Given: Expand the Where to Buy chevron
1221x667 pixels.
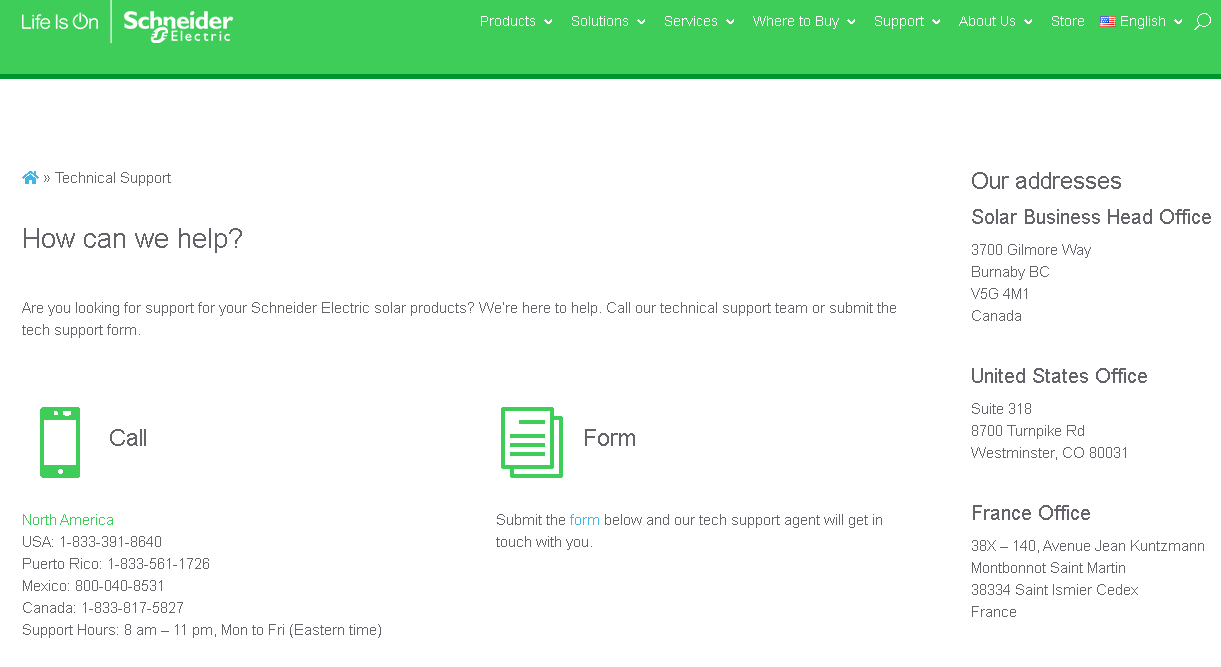Looking at the screenshot, I should [x=851, y=22].
